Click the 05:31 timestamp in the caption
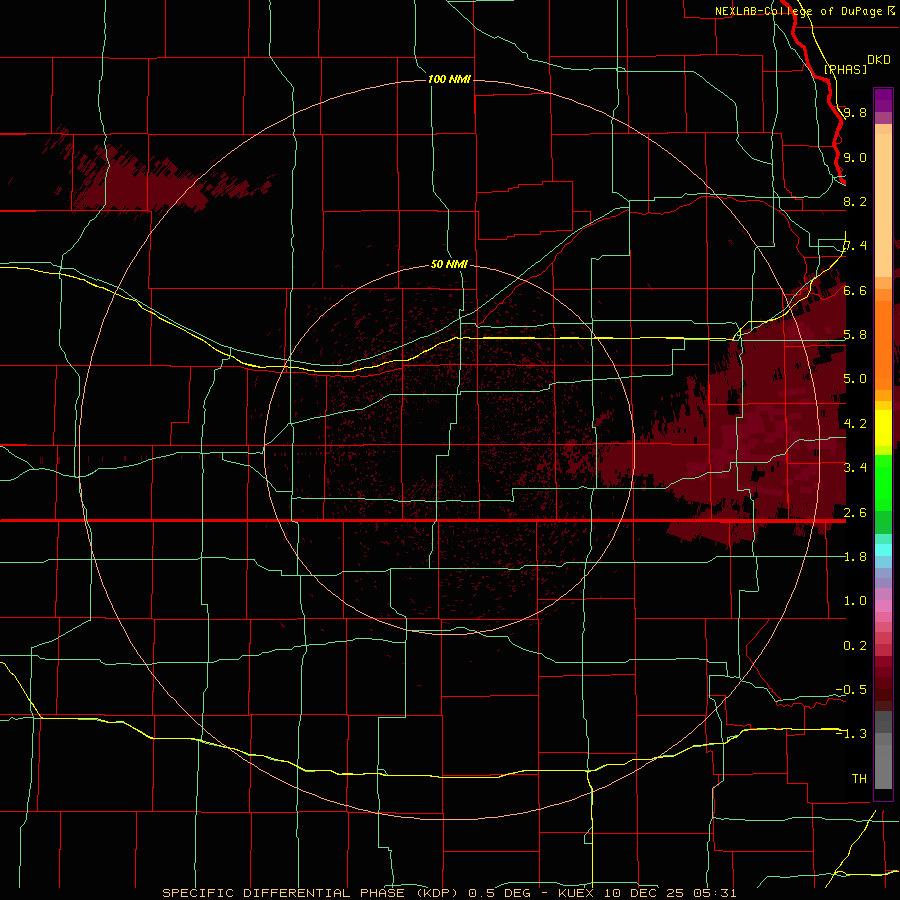900x900 pixels. 715,893
